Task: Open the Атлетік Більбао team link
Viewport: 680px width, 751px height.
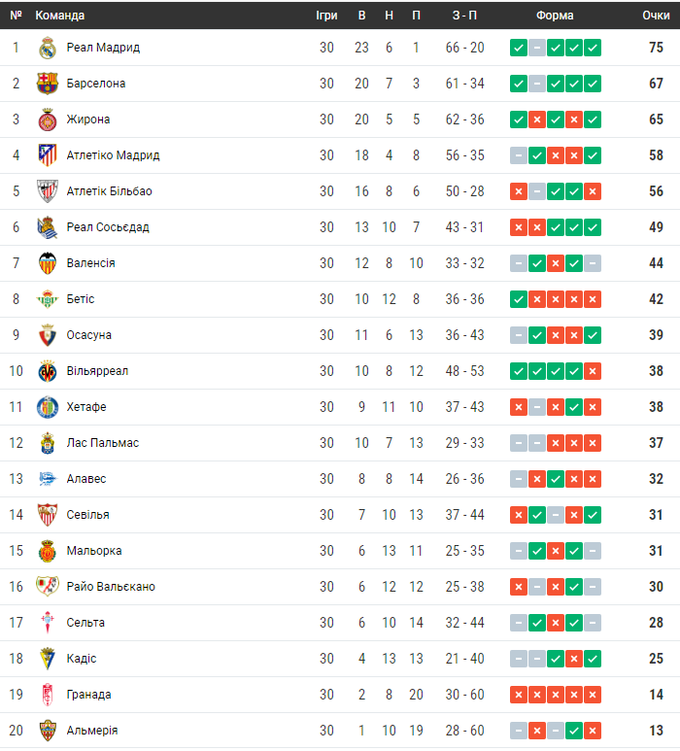Action: coord(109,192)
